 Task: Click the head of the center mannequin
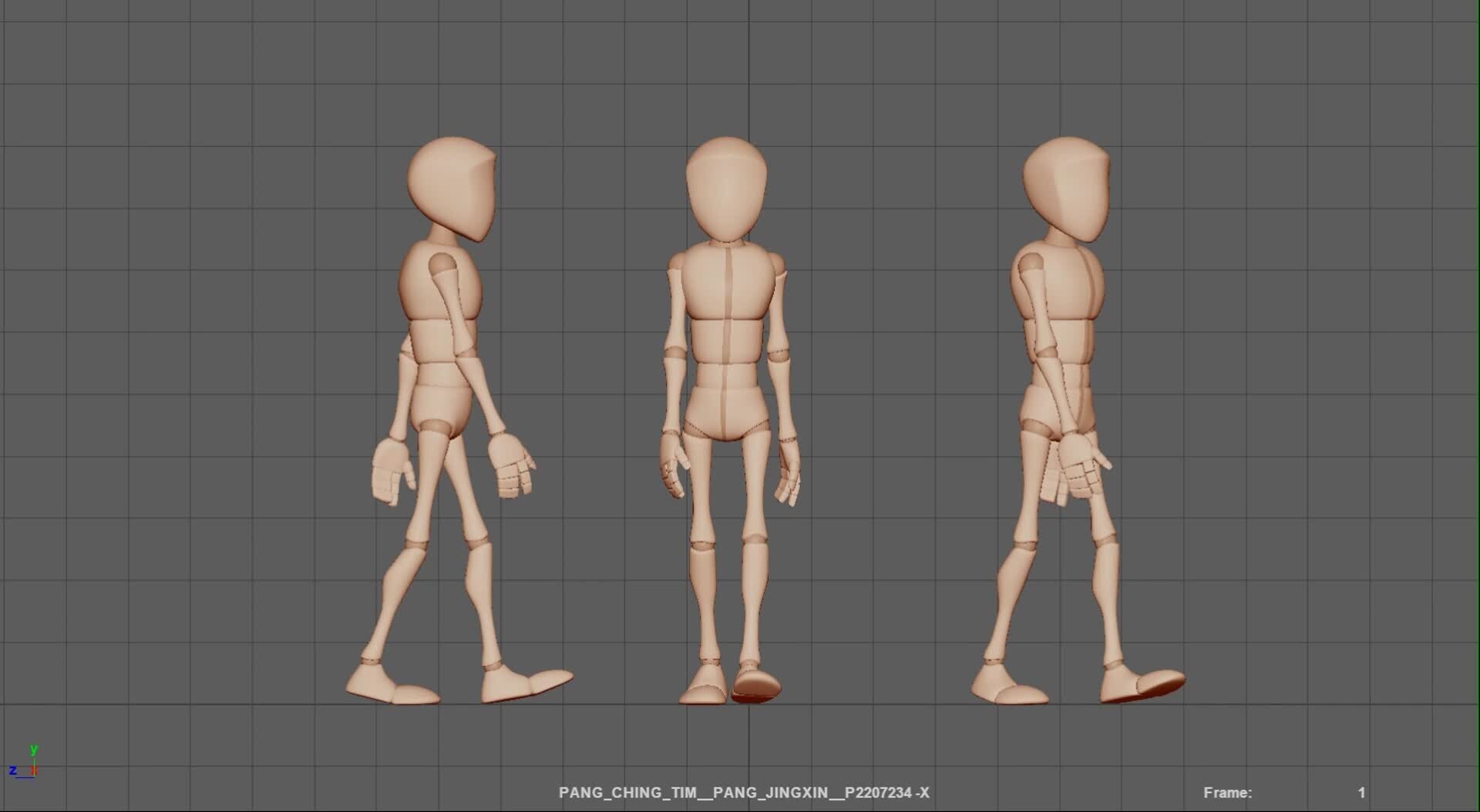tap(725, 185)
